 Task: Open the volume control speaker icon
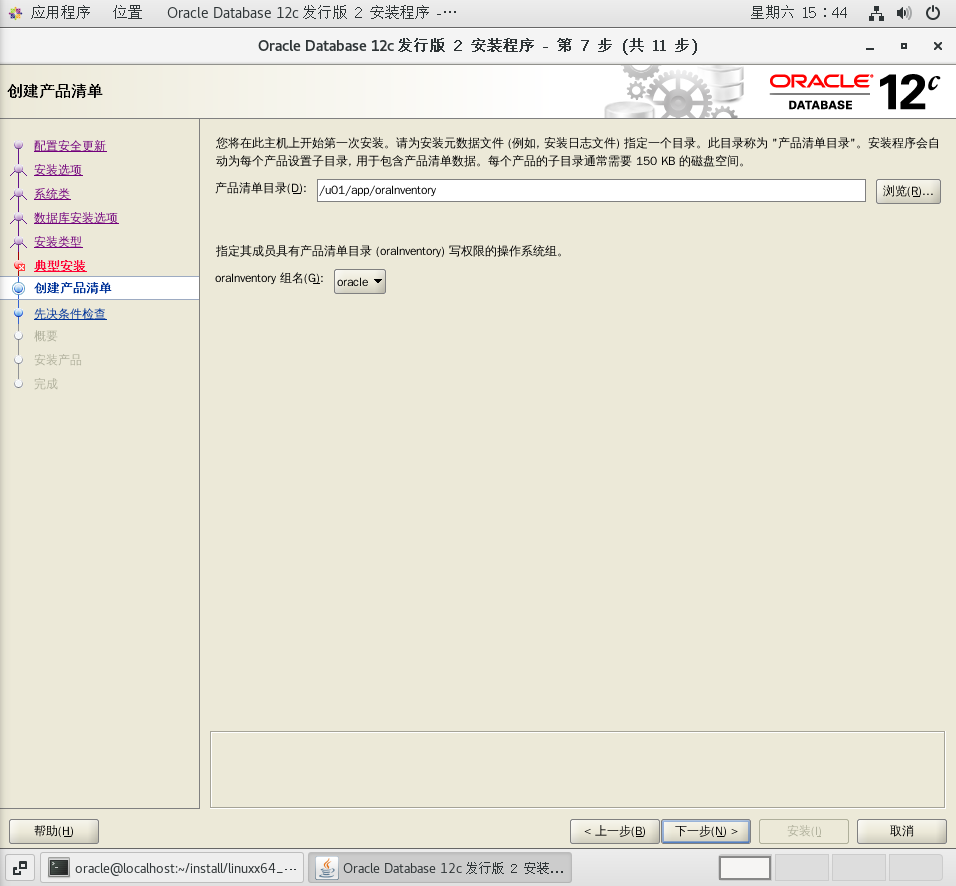pos(904,13)
